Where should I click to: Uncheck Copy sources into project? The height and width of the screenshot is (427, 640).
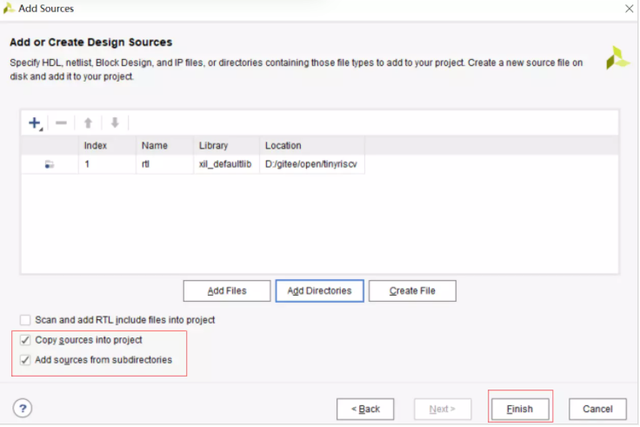26,340
